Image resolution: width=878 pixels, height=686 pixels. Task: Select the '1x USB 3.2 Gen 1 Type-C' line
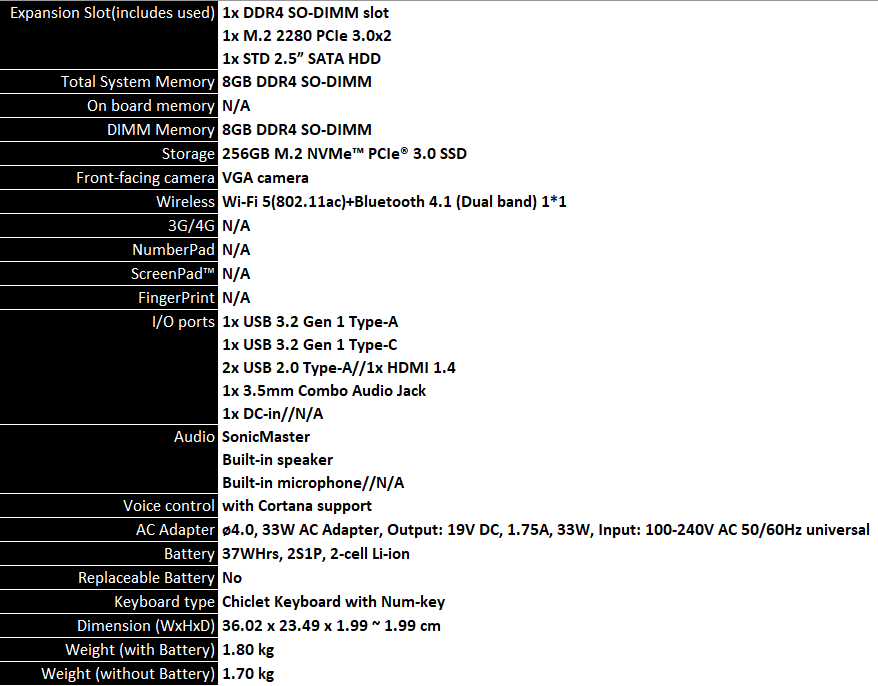point(310,345)
